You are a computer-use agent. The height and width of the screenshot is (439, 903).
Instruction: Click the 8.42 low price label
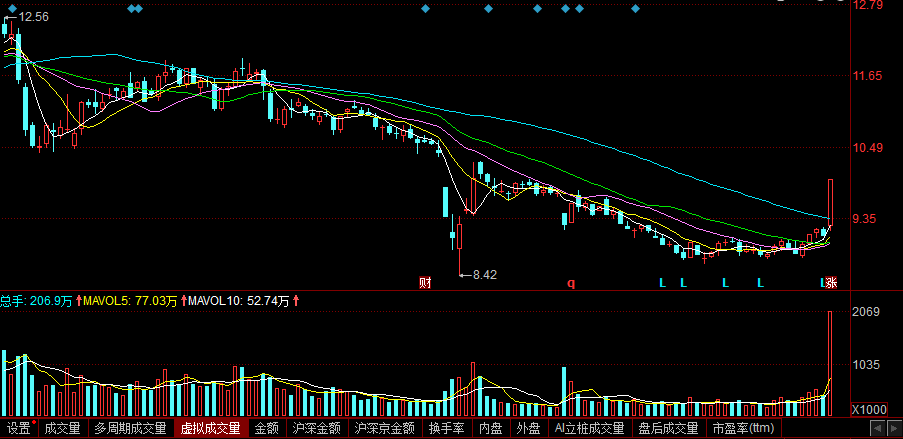(x=485, y=275)
